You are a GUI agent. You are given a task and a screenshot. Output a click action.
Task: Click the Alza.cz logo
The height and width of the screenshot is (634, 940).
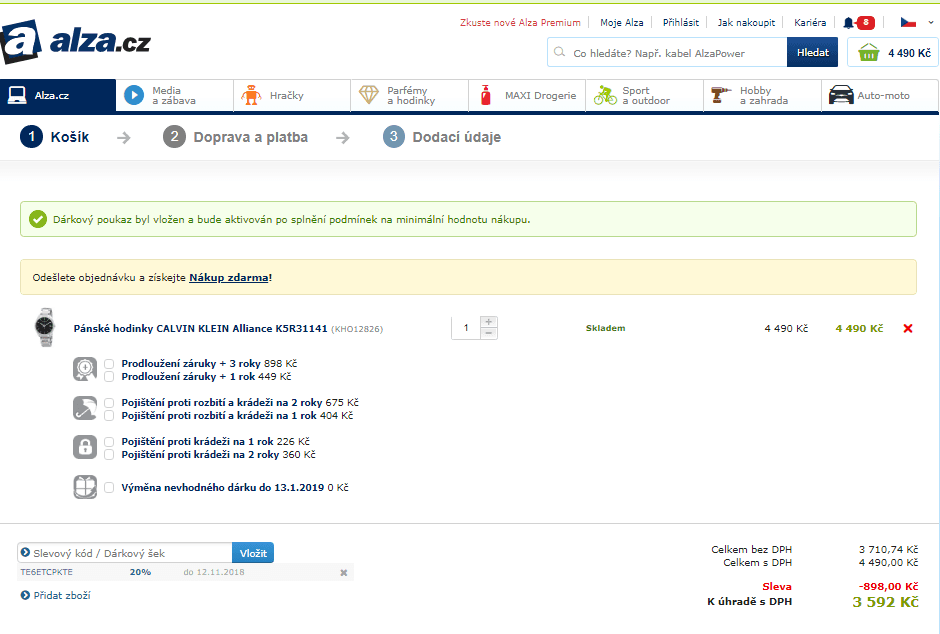[76, 42]
